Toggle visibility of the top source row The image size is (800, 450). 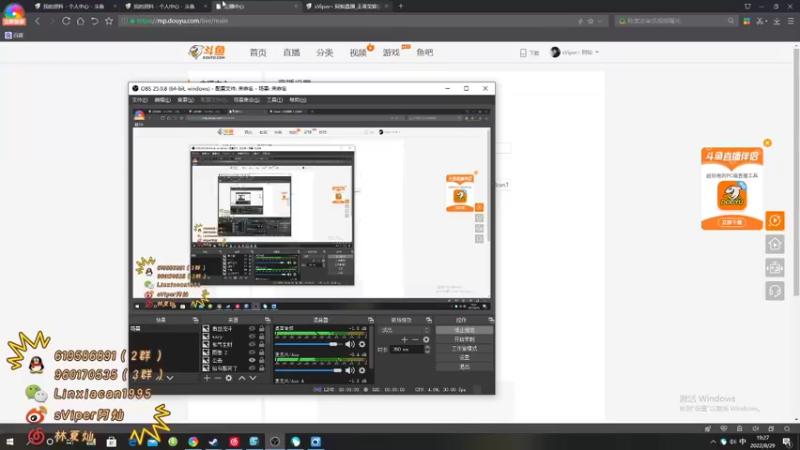(x=252, y=329)
